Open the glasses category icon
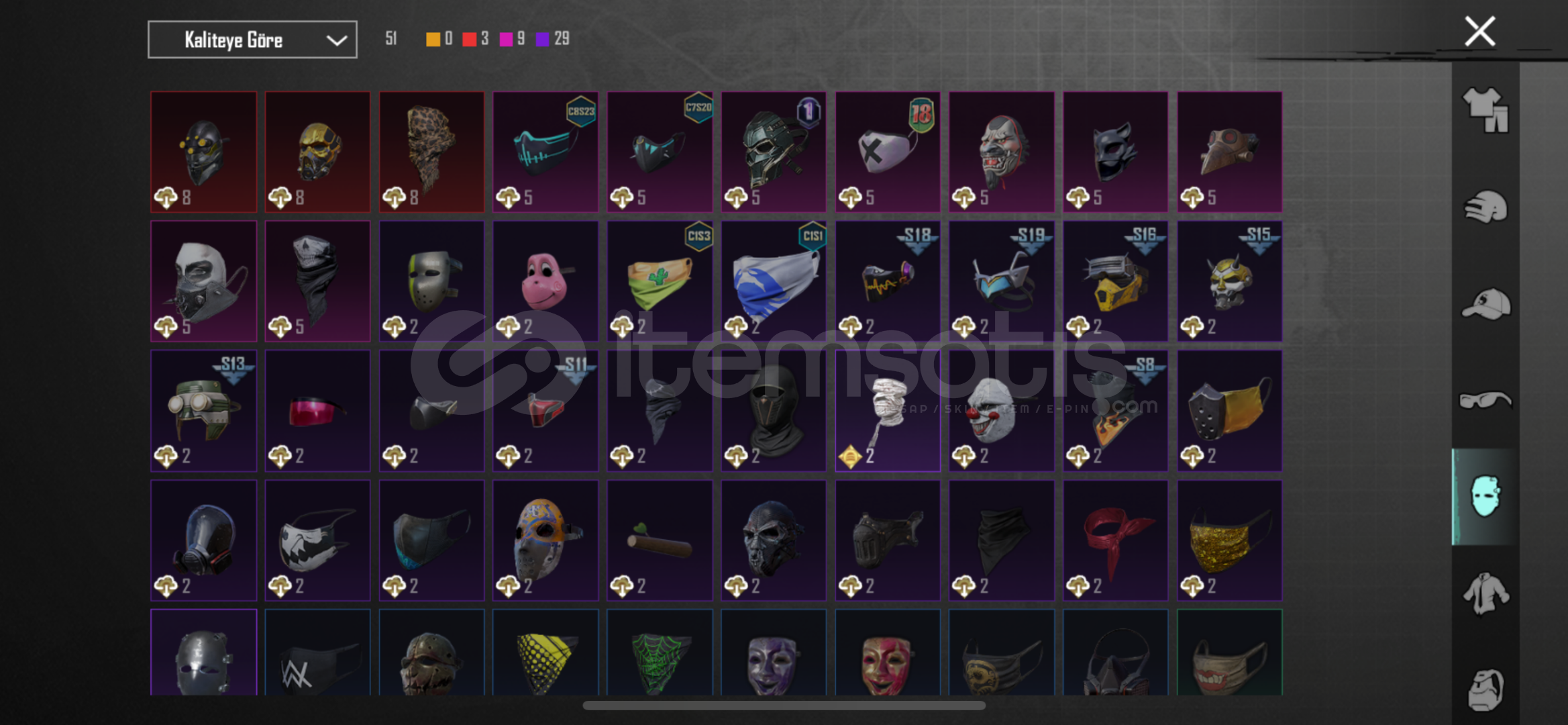This screenshot has height=725, width=1568. point(1485,400)
